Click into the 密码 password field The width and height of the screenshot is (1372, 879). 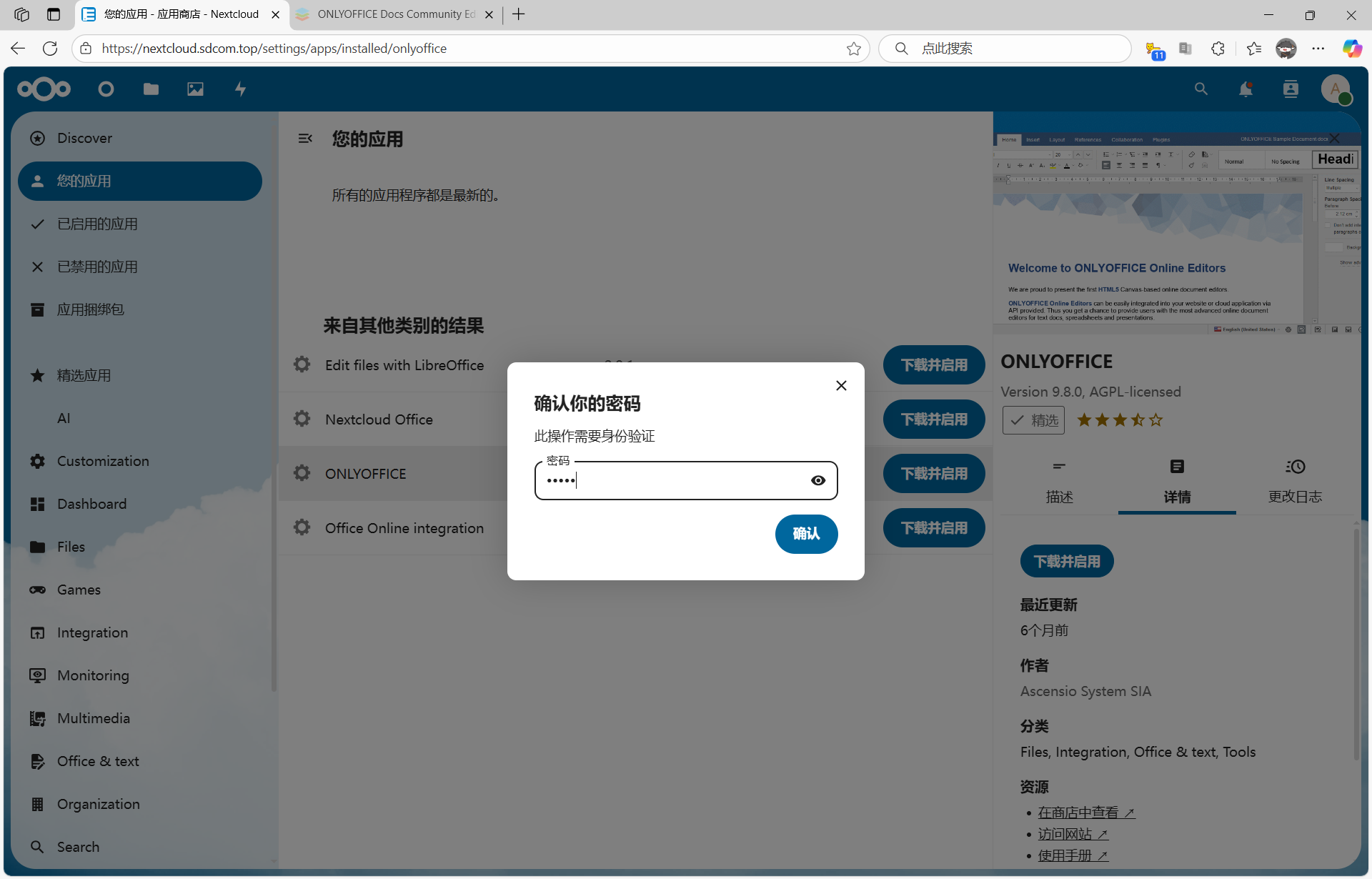coord(672,480)
